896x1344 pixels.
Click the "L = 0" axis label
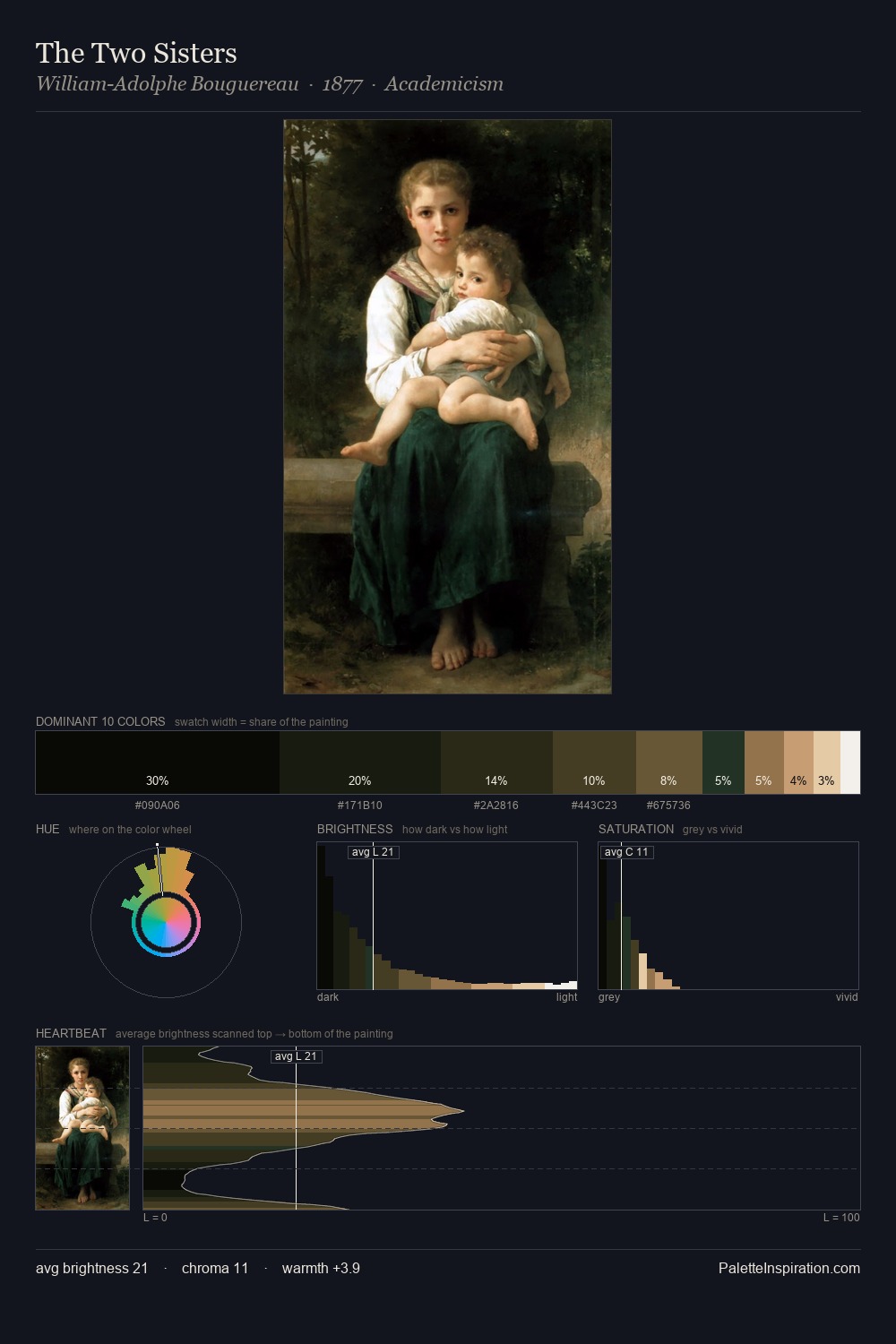[155, 1218]
